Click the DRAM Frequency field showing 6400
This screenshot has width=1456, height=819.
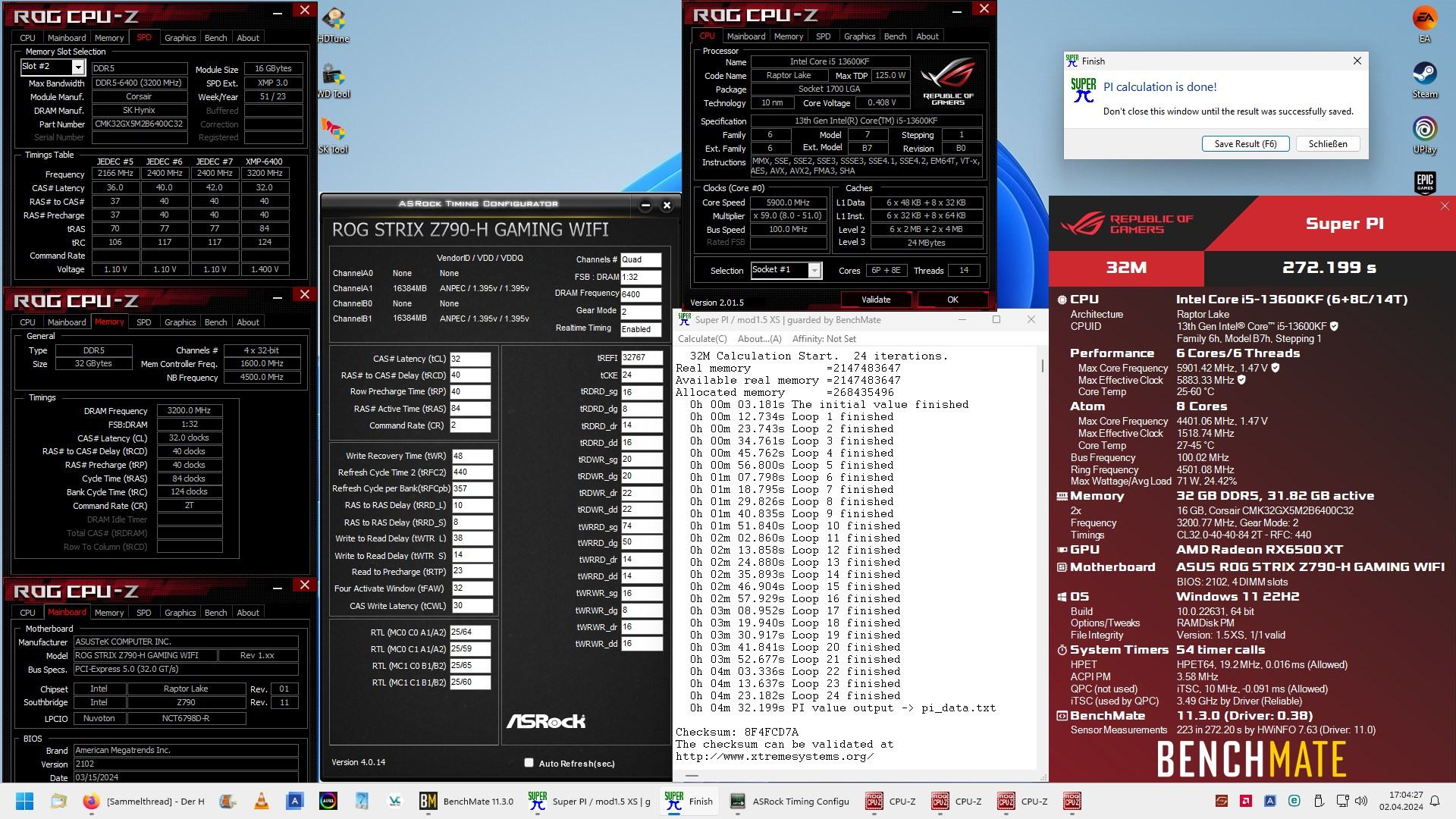tap(641, 294)
